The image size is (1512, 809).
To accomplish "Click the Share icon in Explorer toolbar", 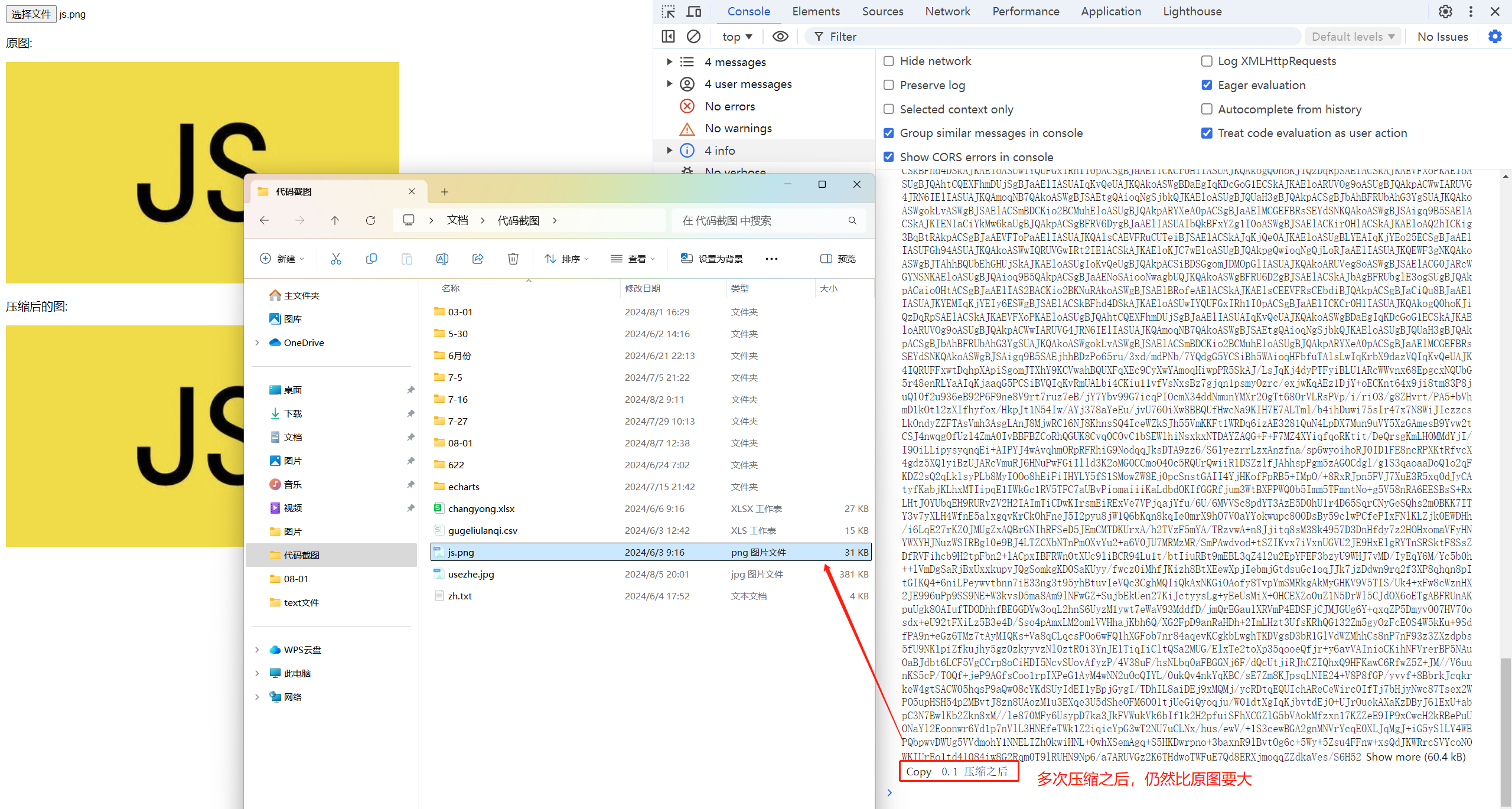I will tap(478, 259).
